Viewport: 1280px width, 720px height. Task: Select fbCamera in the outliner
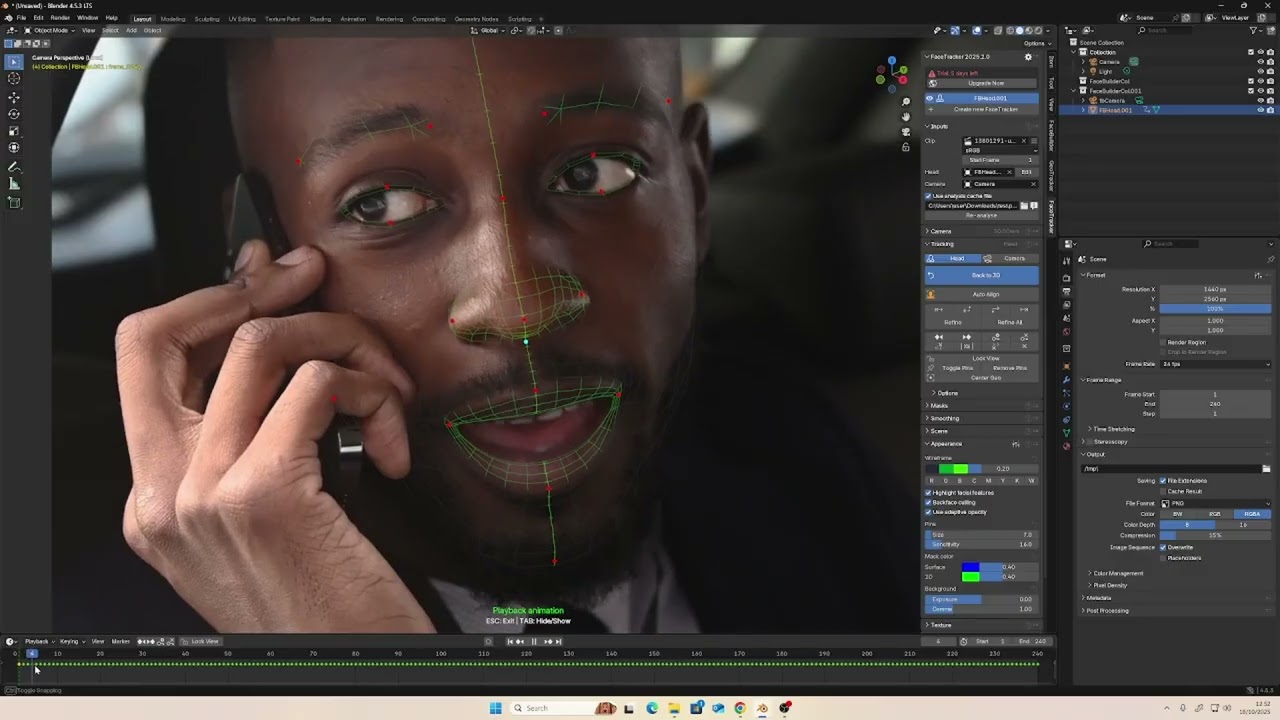(x=1113, y=100)
